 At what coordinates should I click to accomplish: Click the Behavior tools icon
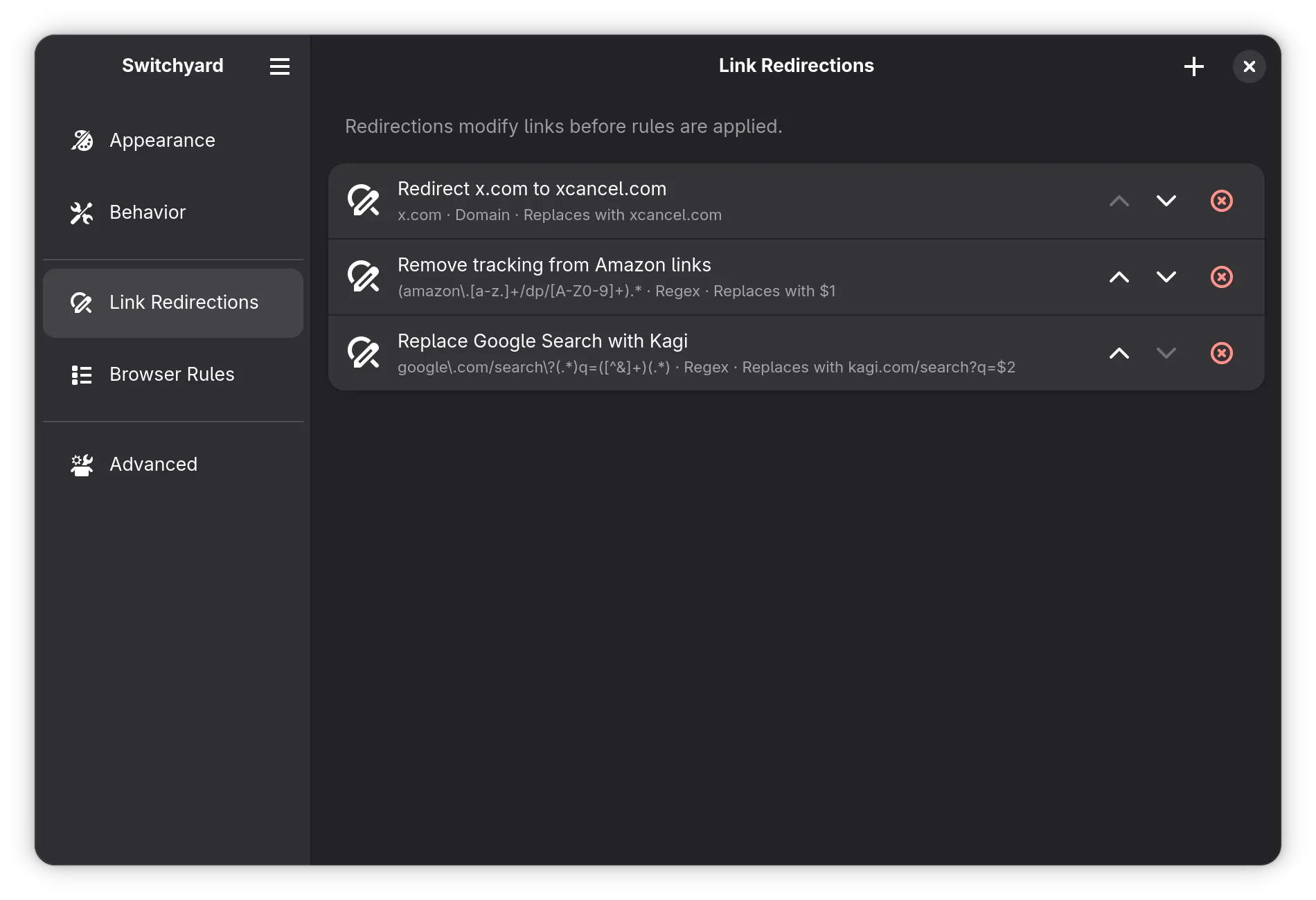click(82, 213)
